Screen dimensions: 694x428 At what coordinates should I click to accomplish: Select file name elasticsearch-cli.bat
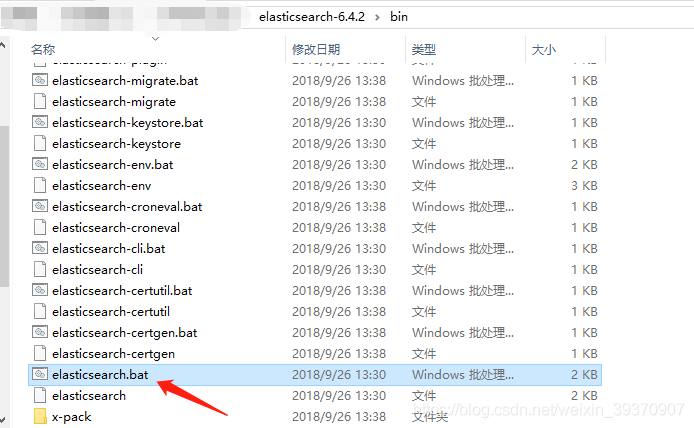pos(108,249)
